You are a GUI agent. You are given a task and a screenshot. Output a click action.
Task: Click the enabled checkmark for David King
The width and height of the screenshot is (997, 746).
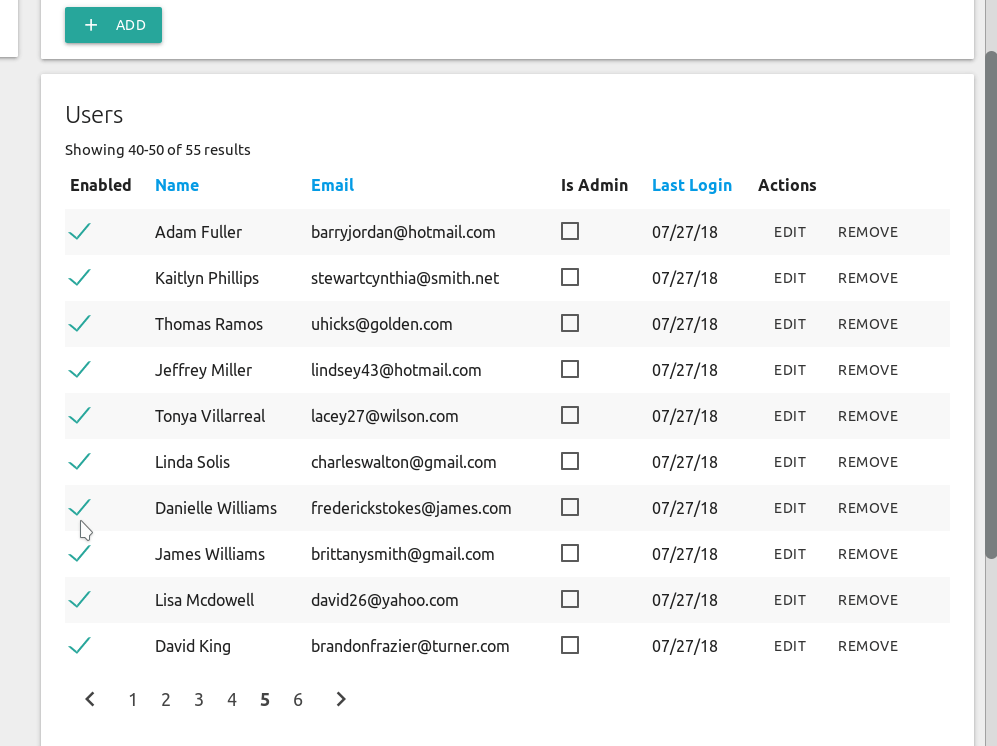click(x=79, y=646)
